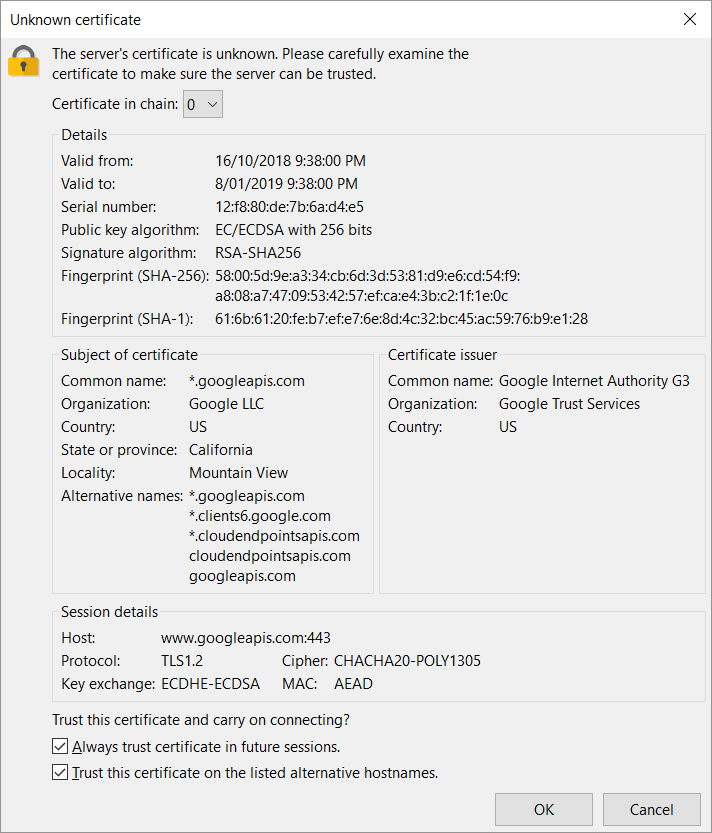Click the Google LLC organization value

pos(226,404)
